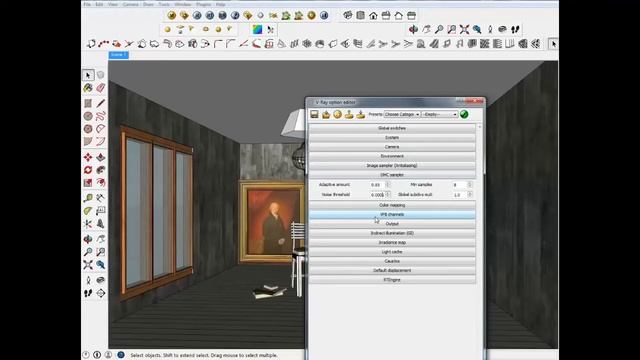Collapse the DMC sampler rollout
Image resolution: width=640 pixels, height=360 pixels.
point(392,175)
